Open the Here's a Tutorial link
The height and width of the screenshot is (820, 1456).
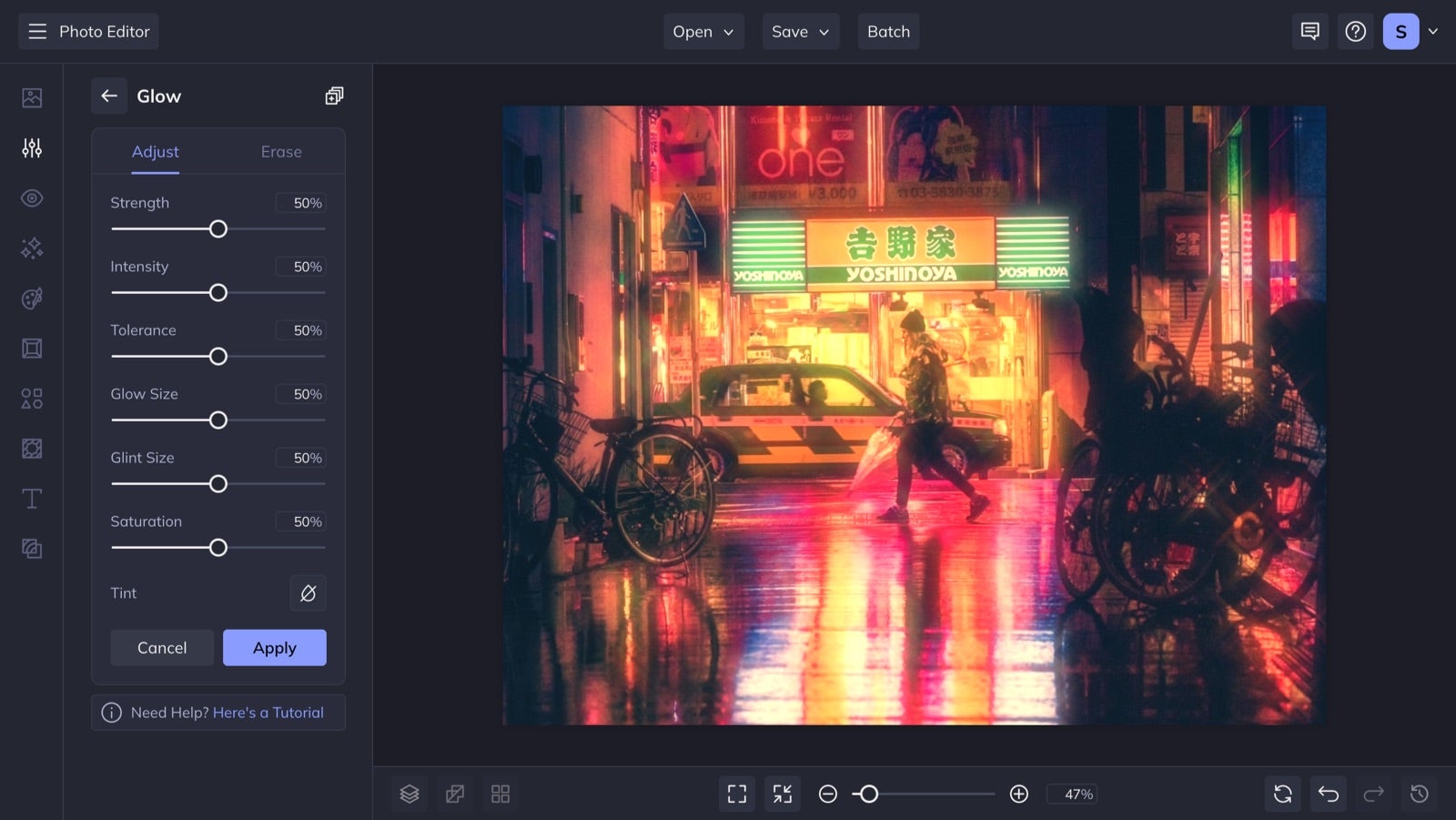[x=268, y=712]
